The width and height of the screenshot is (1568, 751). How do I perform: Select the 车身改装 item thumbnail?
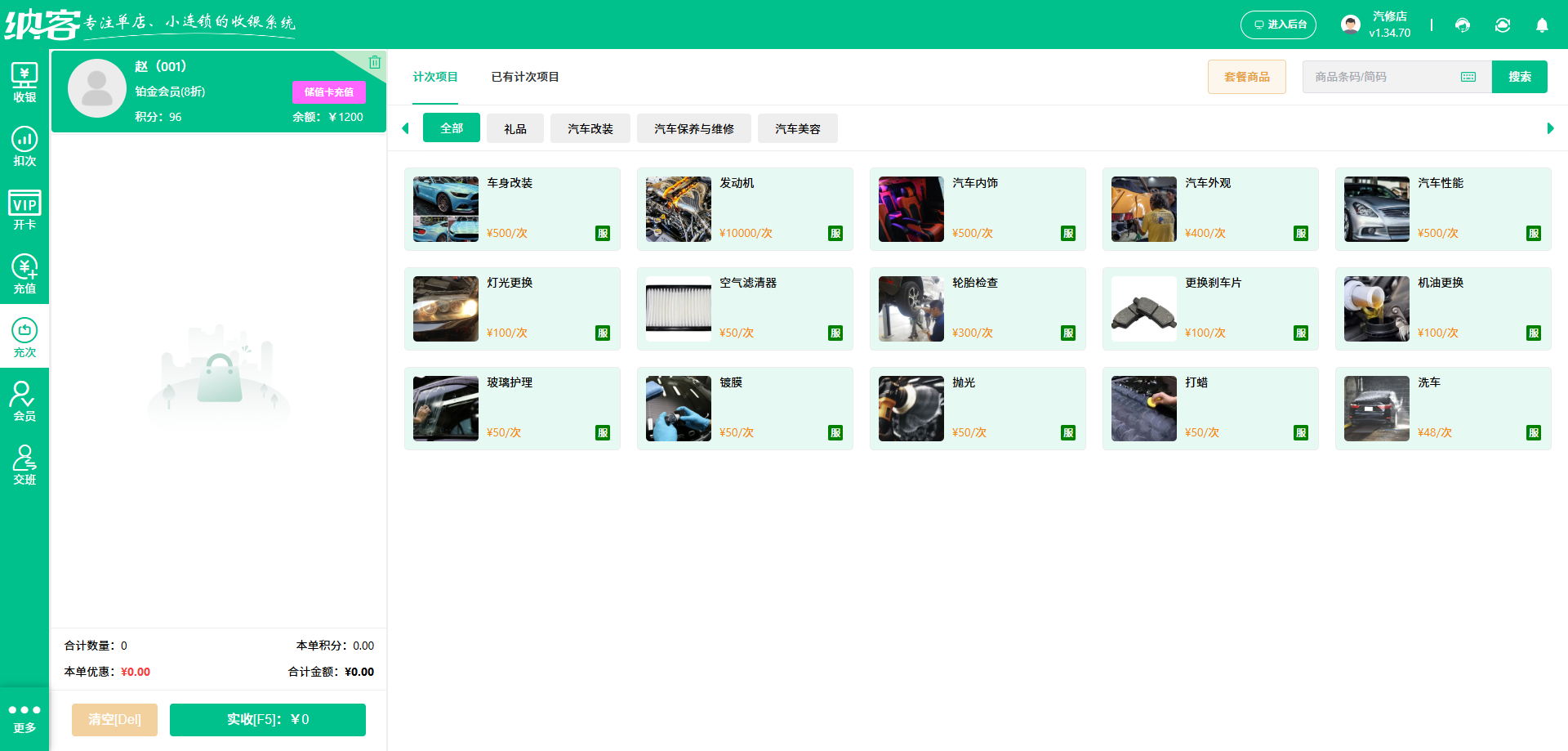[446, 209]
